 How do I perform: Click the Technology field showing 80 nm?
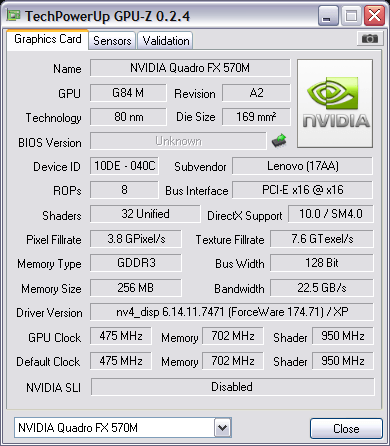tap(128, 117)
